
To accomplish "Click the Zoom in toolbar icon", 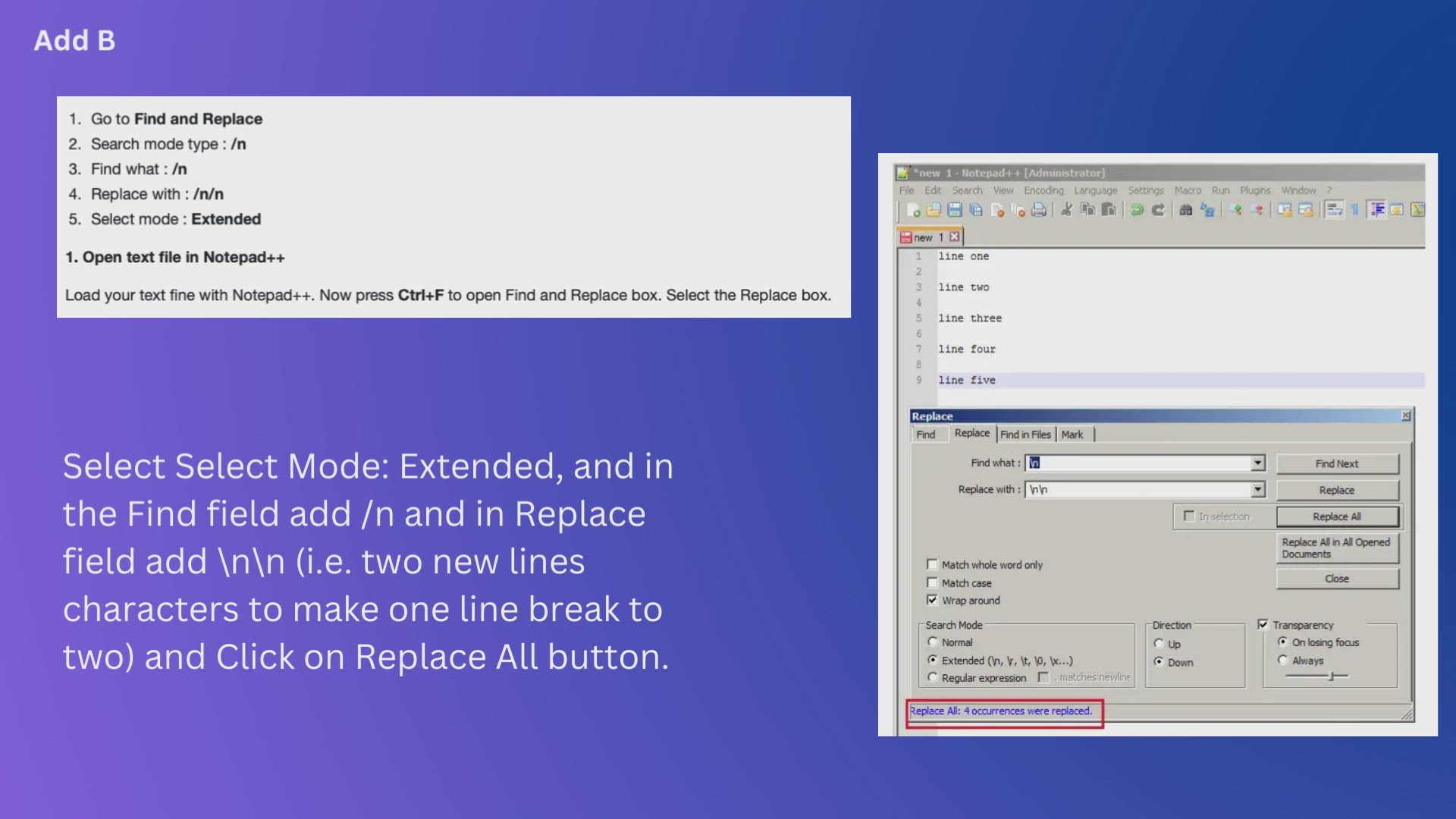I will 1235,210.
